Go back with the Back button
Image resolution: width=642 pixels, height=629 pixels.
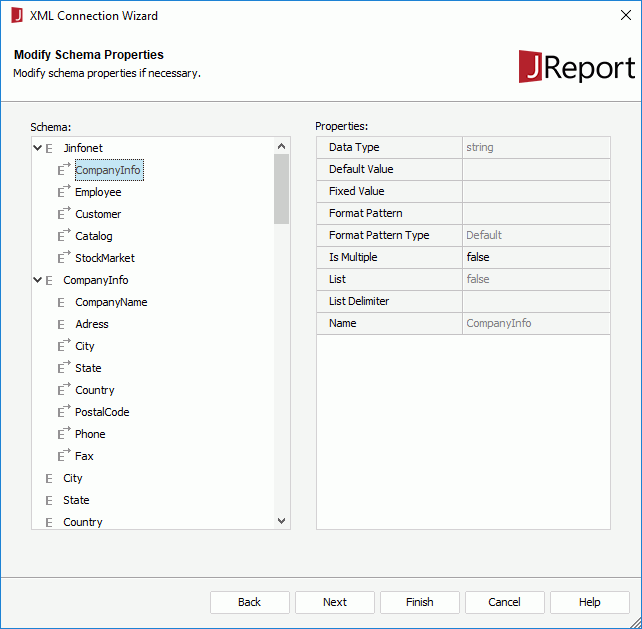(x=250, y=602)
